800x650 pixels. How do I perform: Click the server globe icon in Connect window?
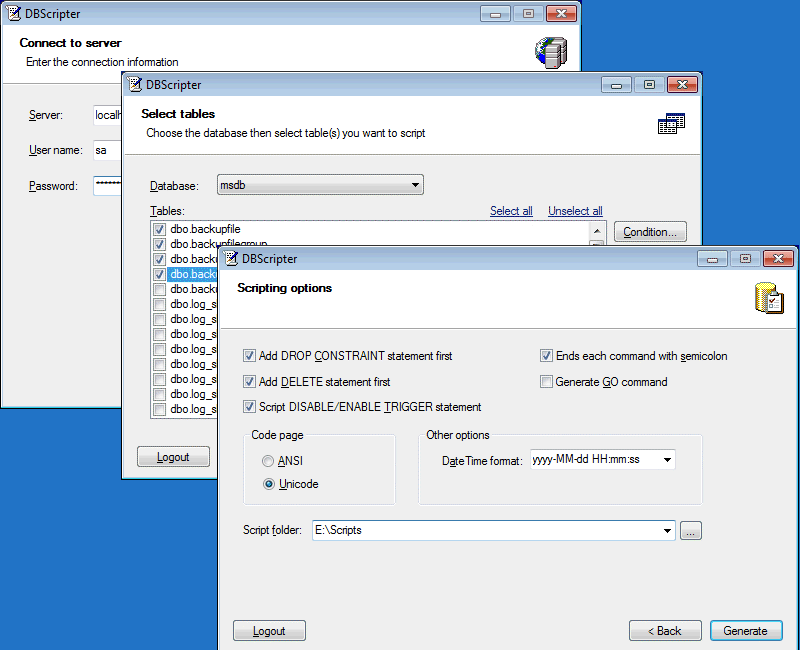pyautogui.click(x=551, y=53)
